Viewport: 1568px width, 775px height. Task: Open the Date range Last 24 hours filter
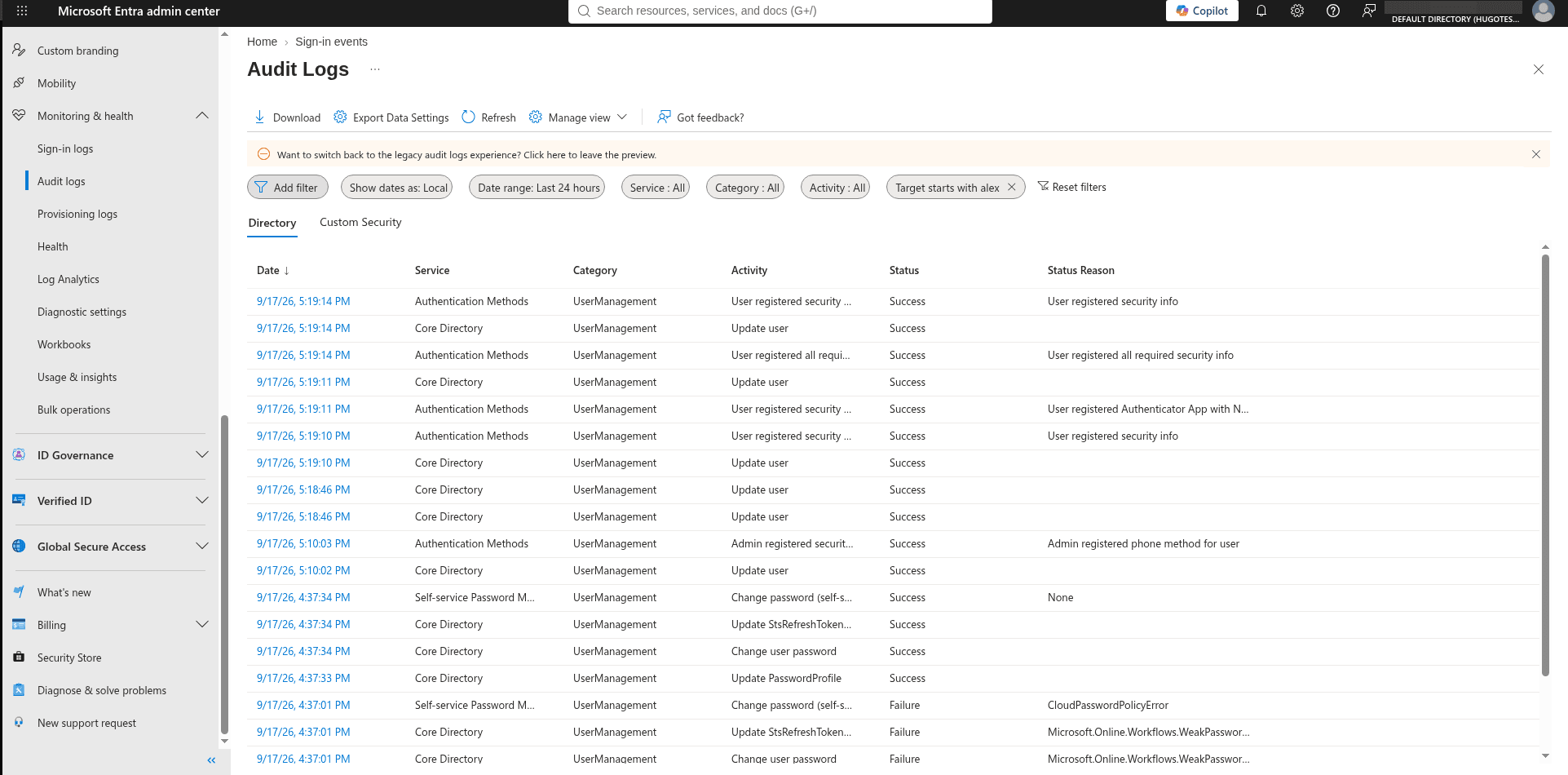(x=537, y=187)
